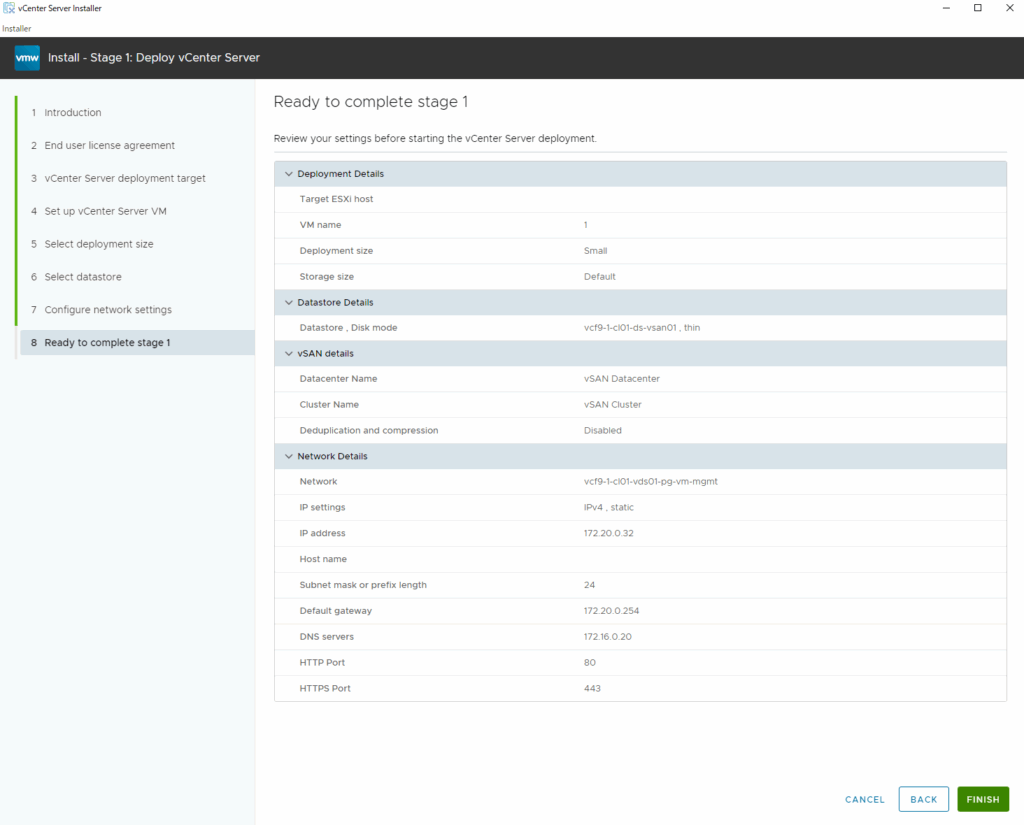Screen dimensions: 1024x825
Task: Go to step 1 Introduction
Action: (72, 113)
